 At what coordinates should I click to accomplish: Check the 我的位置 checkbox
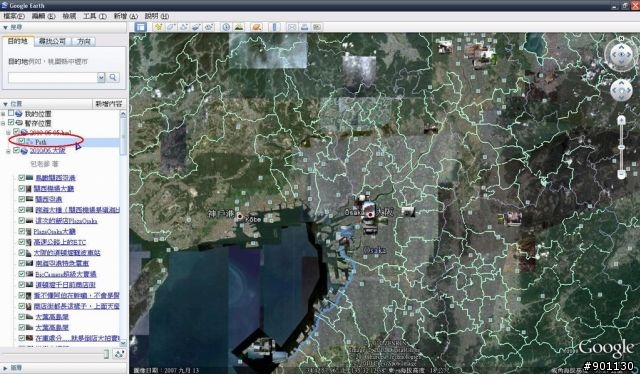pos(11,114)
